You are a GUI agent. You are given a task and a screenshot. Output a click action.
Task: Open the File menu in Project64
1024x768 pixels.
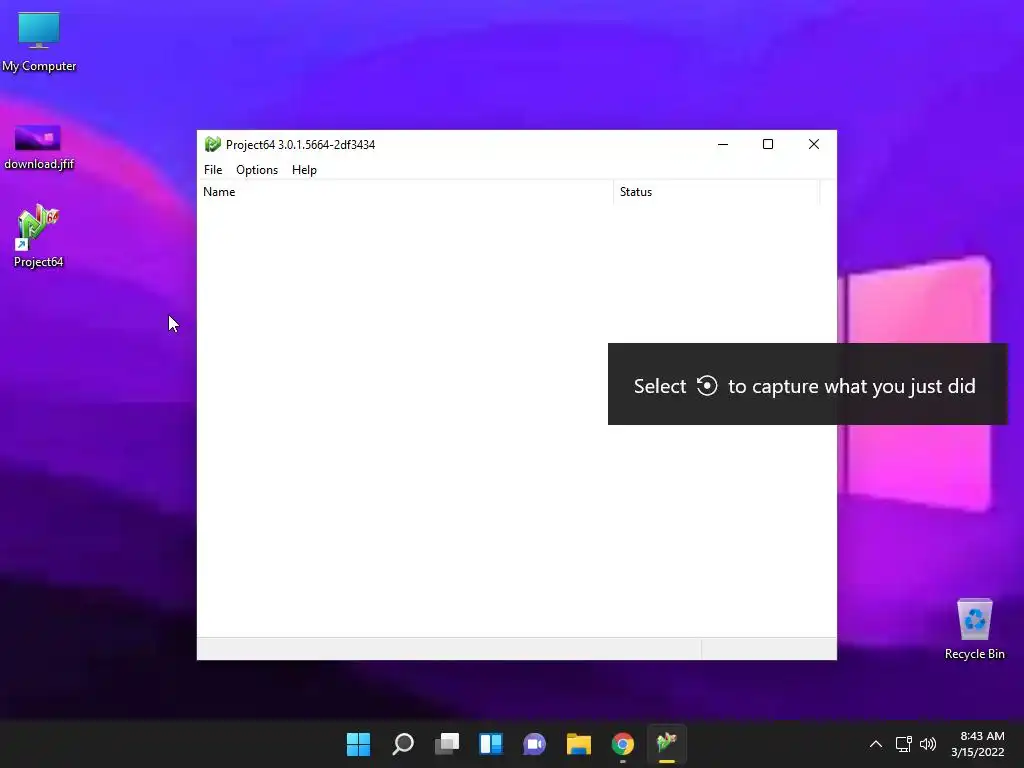pos(213,170)
